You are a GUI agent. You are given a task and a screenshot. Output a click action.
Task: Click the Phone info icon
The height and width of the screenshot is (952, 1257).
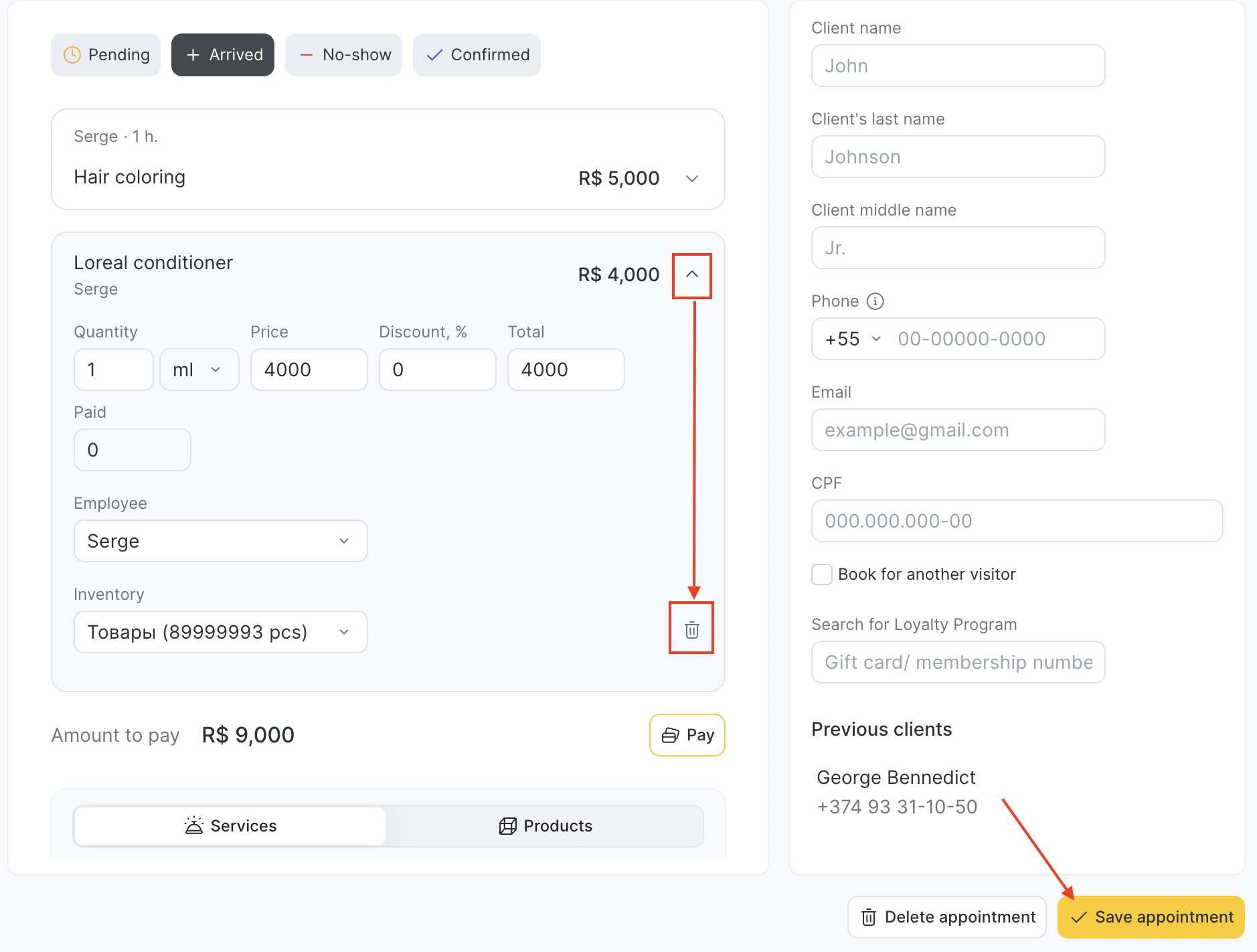[x=875, y=301]
